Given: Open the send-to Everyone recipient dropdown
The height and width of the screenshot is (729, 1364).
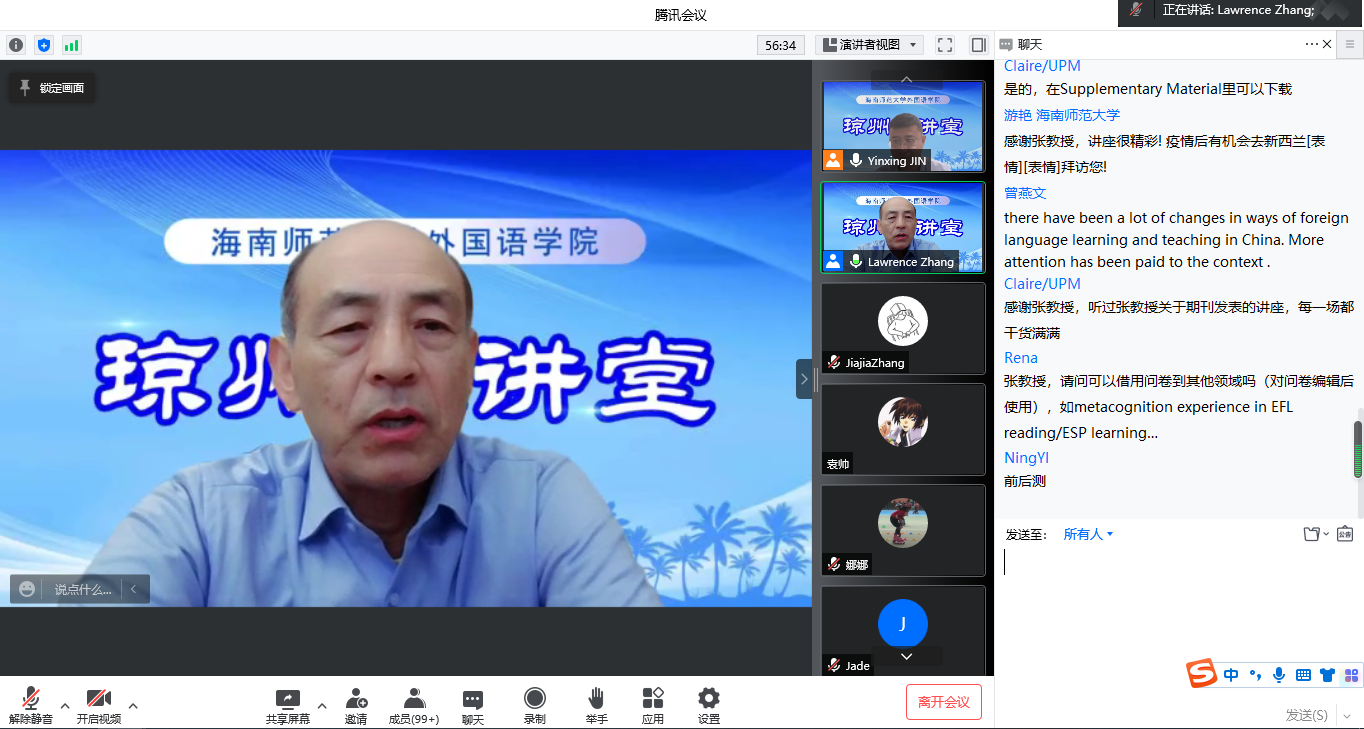Looking at the screenshot, I should tap(1088, 534).
